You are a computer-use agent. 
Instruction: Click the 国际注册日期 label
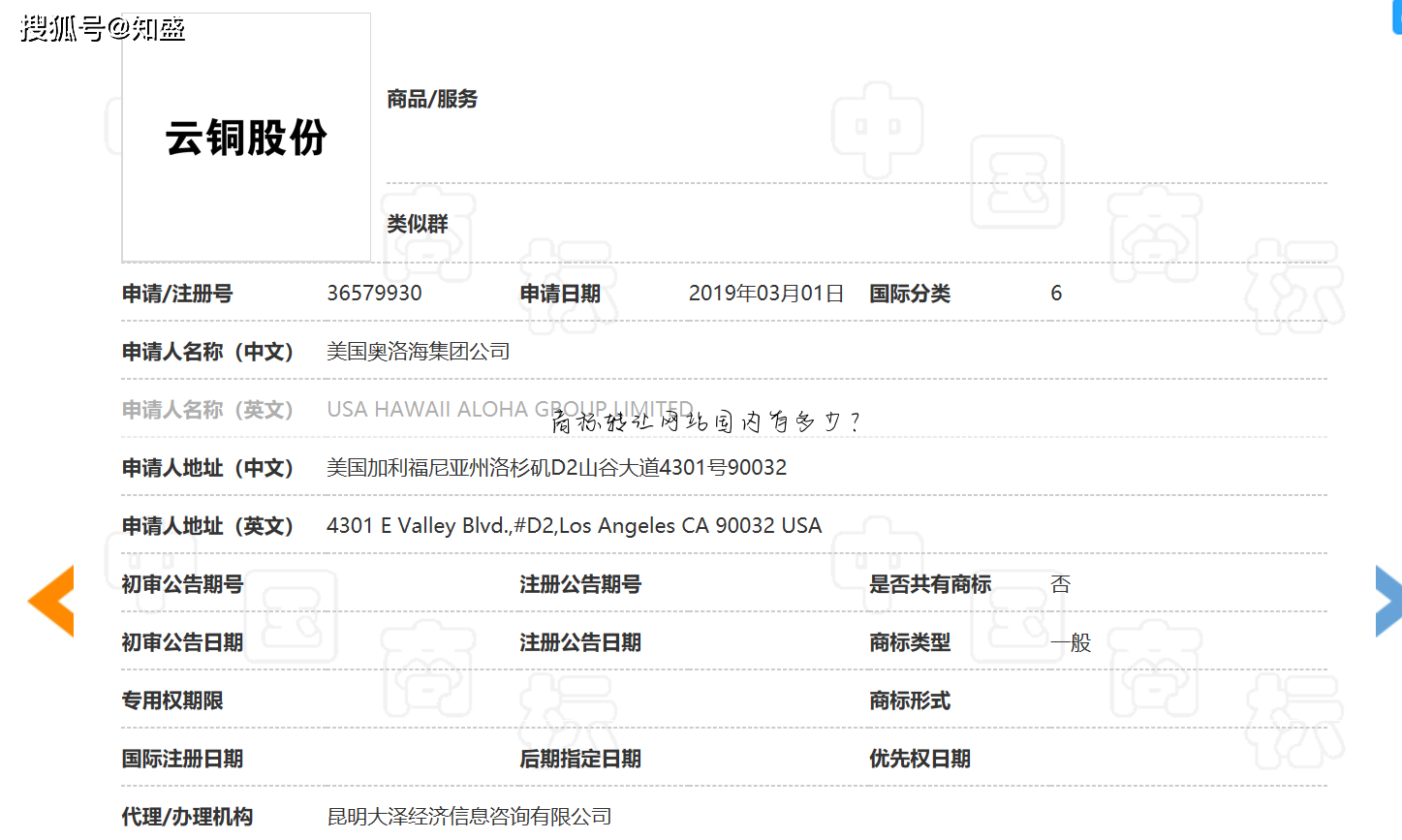182,759
